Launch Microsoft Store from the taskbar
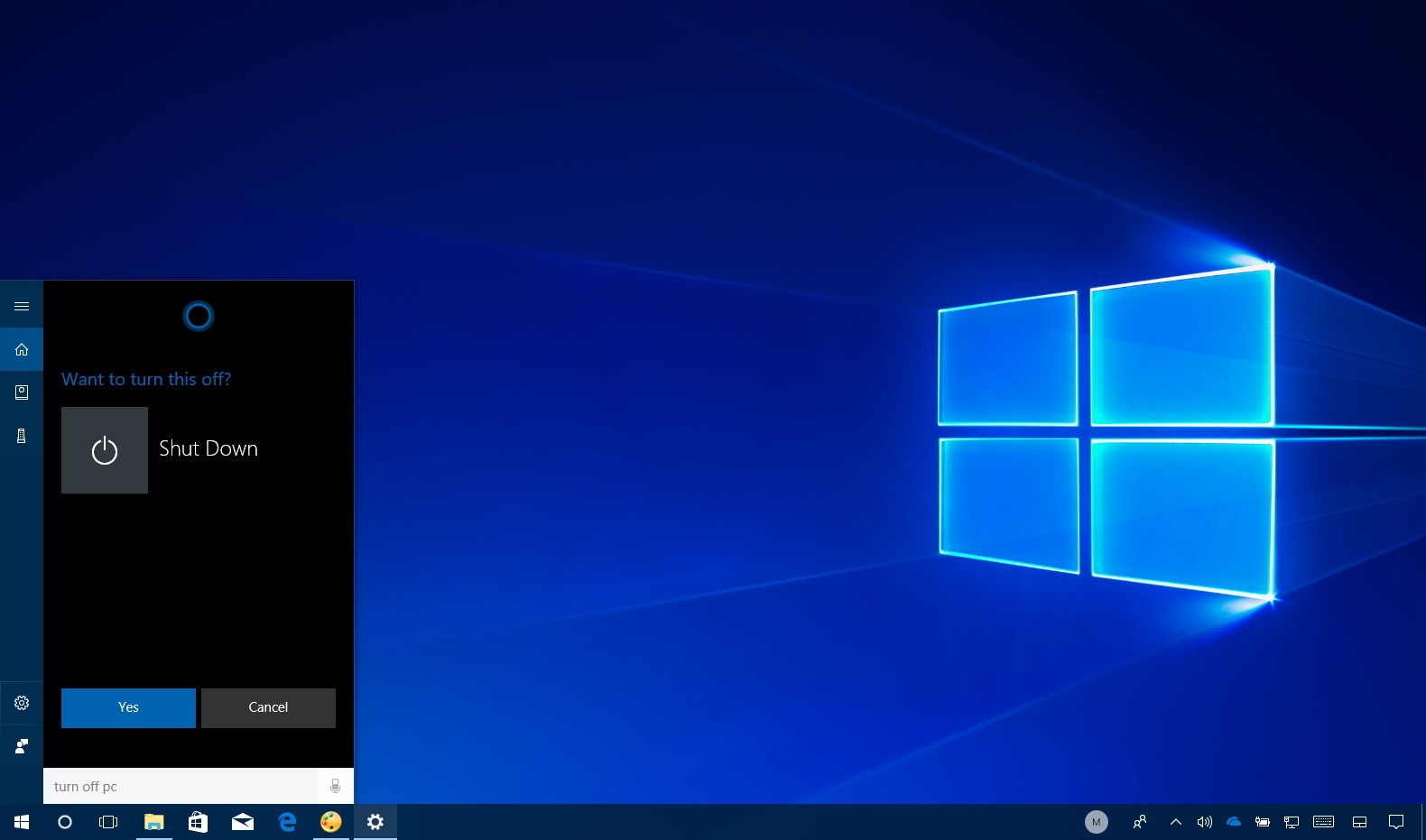 point(198,822)
